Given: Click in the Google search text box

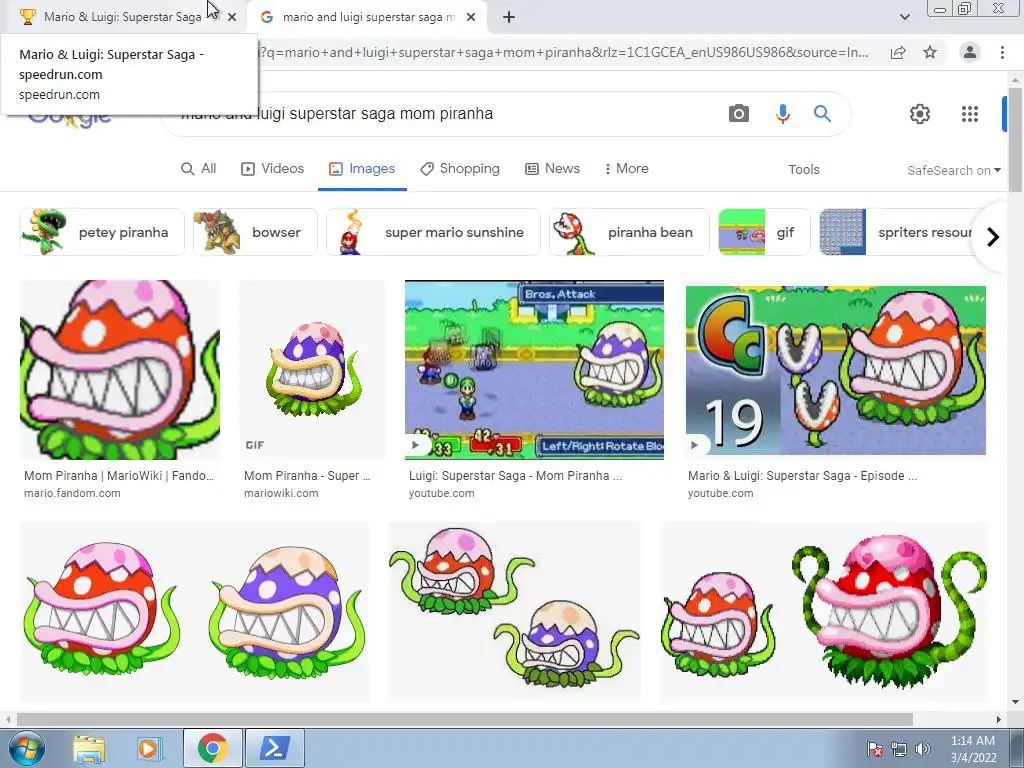Looking at the screenshot, I should 444,114.
